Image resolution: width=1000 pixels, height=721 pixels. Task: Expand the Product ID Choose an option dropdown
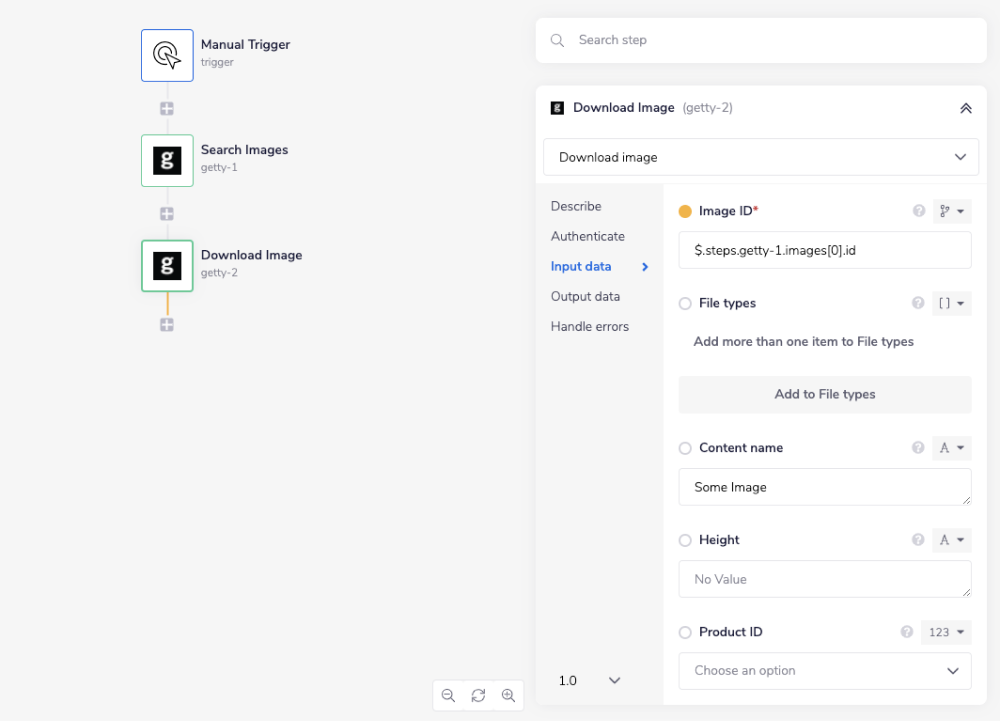(x=824, y=671)
